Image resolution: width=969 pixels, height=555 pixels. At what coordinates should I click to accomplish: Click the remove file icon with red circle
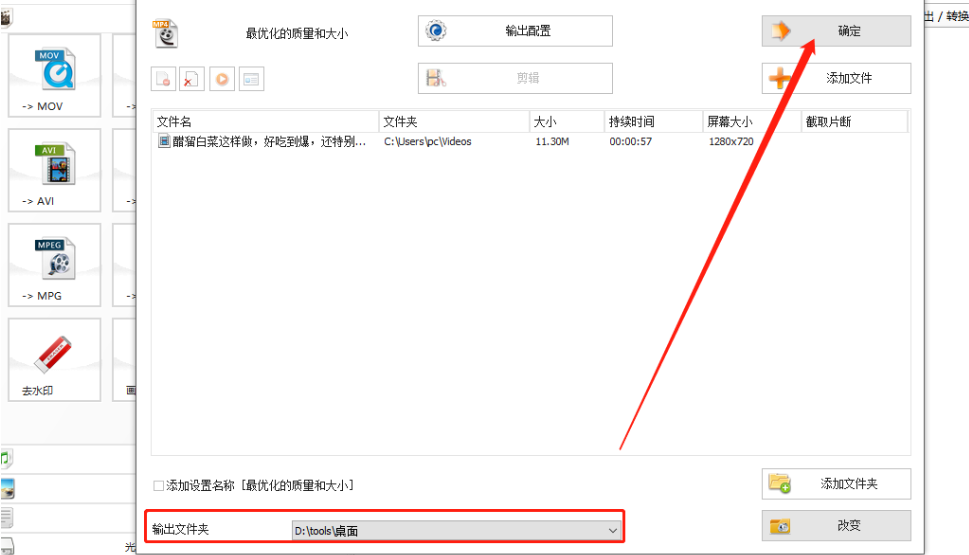click(x=163, y=78)
